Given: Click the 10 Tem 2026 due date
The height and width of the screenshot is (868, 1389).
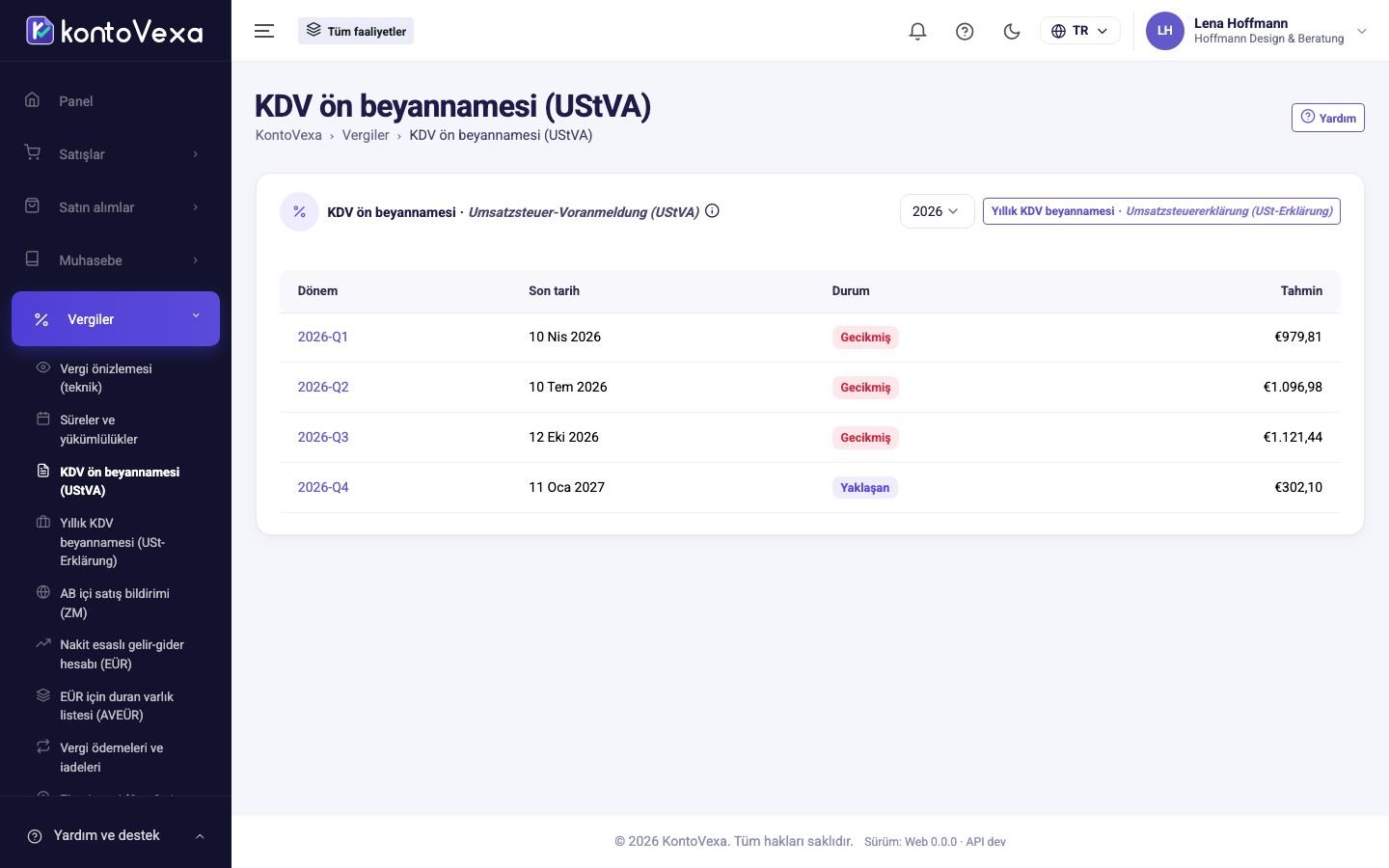Looking at the screenshot, I should [568, 387].
